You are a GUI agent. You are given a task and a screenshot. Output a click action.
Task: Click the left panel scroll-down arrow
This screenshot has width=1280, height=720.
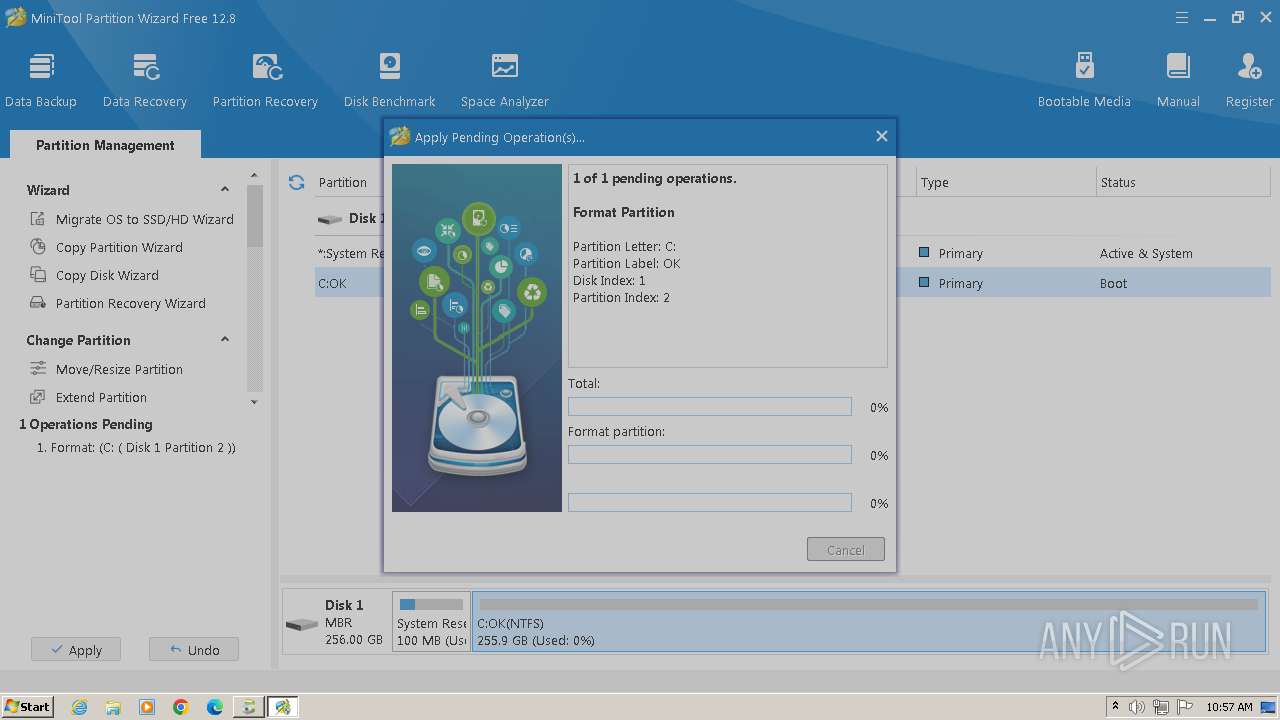254,402
